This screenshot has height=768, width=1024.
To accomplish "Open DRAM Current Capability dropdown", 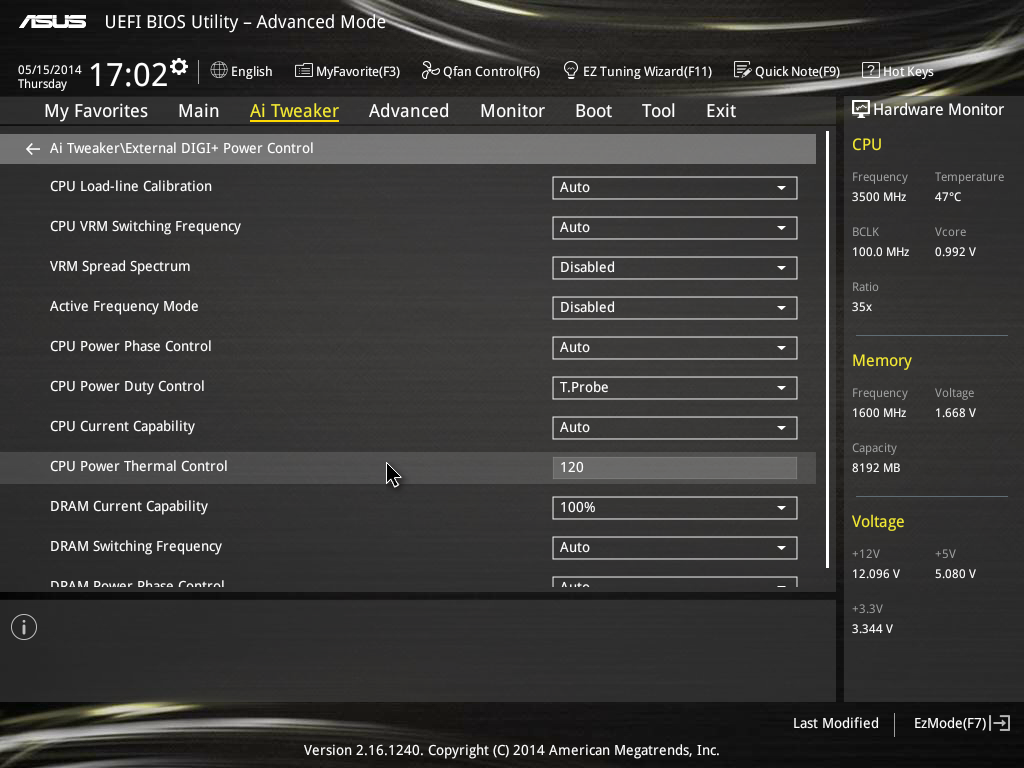I will [675, 507].
